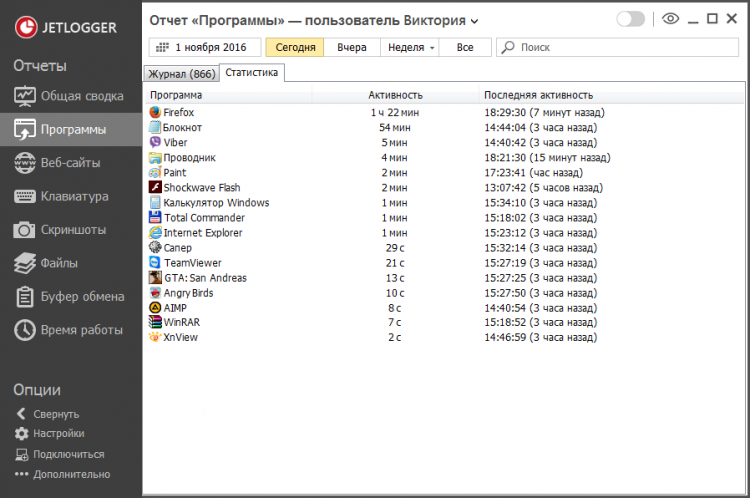Open the Общая сводка chart icon
This screenshot has height=498, width=750.
(x=24, y=96)
